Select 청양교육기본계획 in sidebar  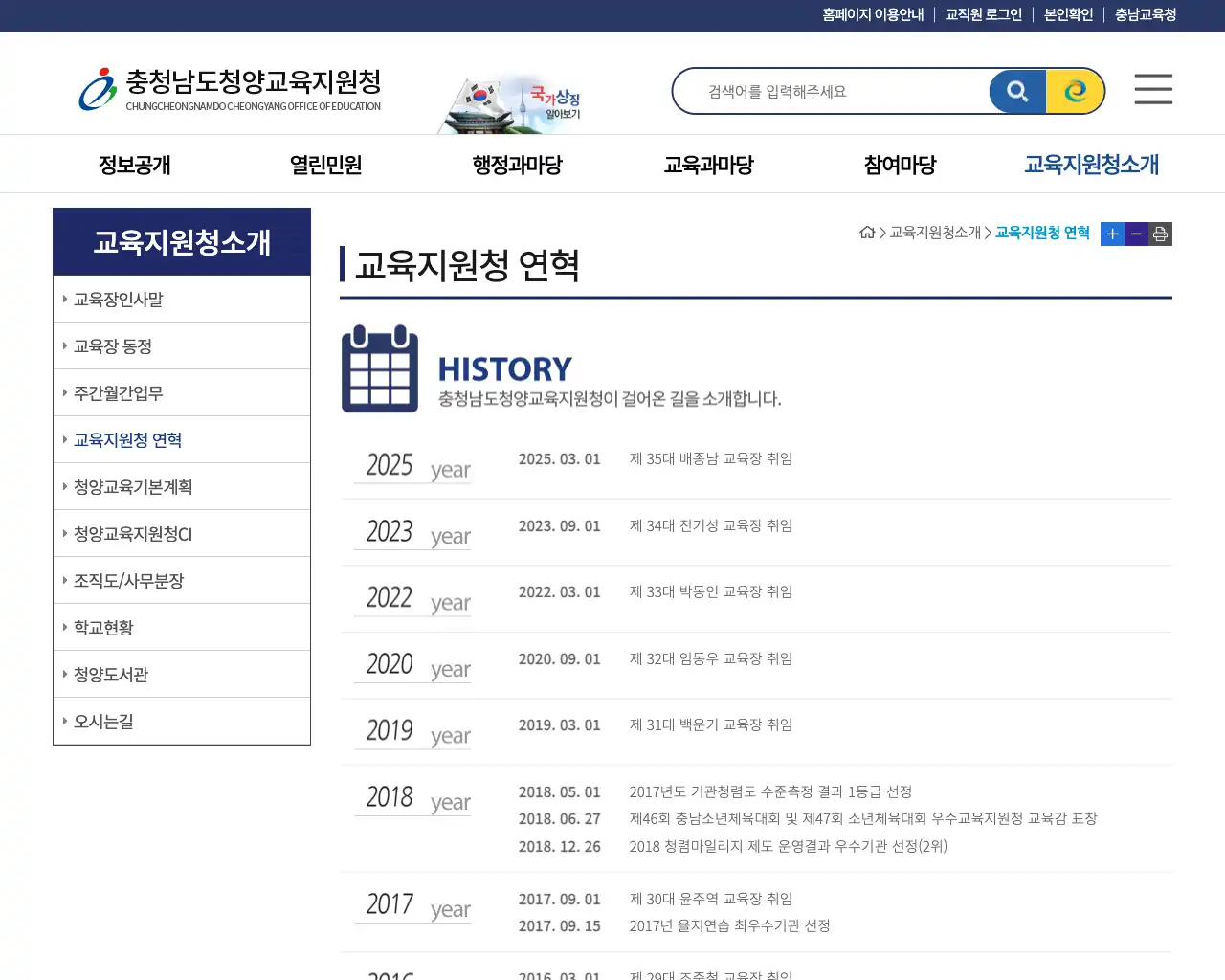coord(182,487)
